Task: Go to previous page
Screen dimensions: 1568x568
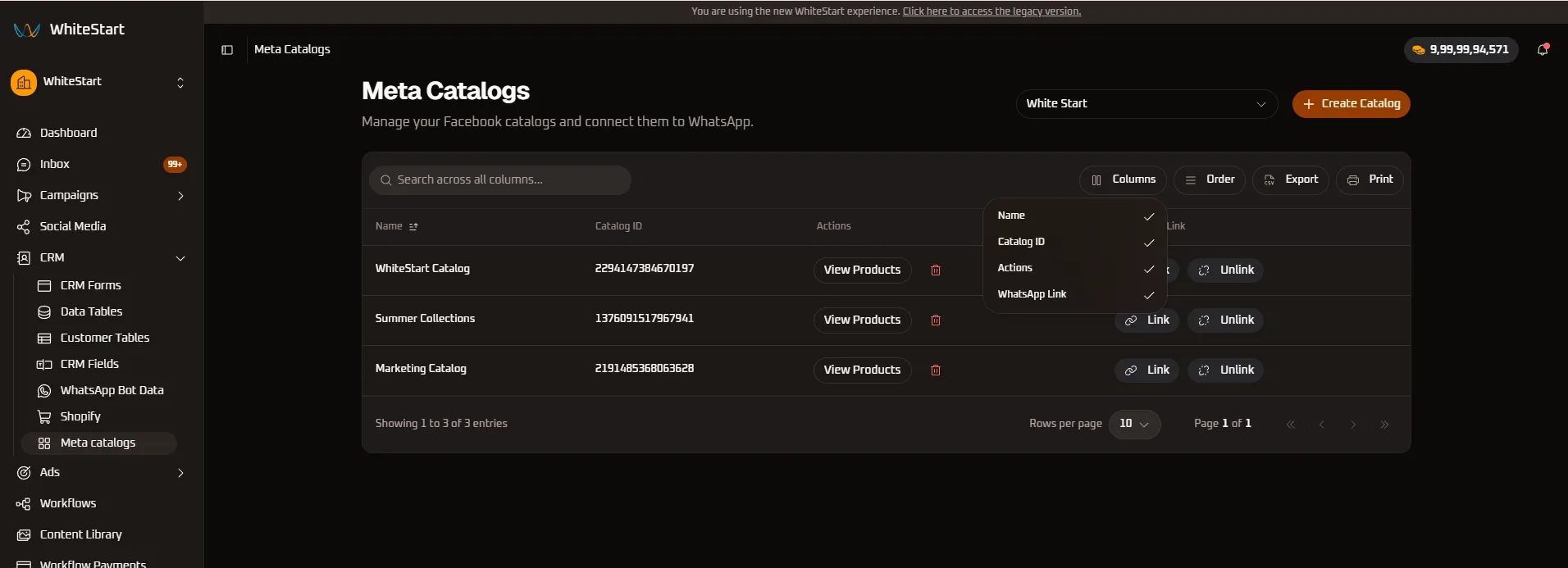Action: pos(1322,425)
